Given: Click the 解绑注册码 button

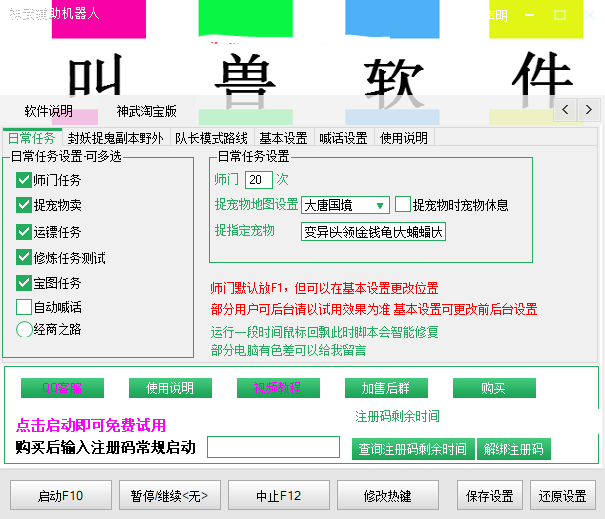Looking at the screenshot, I should coord(514,449).
